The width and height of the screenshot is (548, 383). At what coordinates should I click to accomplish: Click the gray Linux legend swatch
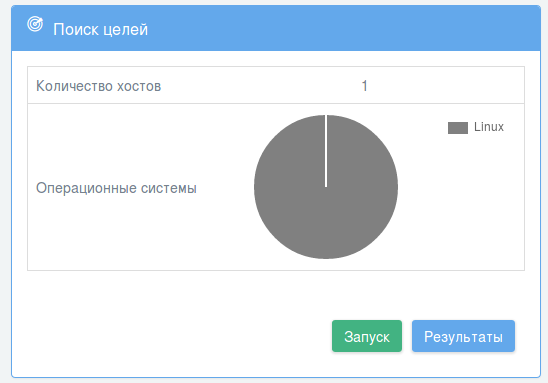click(457, 128)
